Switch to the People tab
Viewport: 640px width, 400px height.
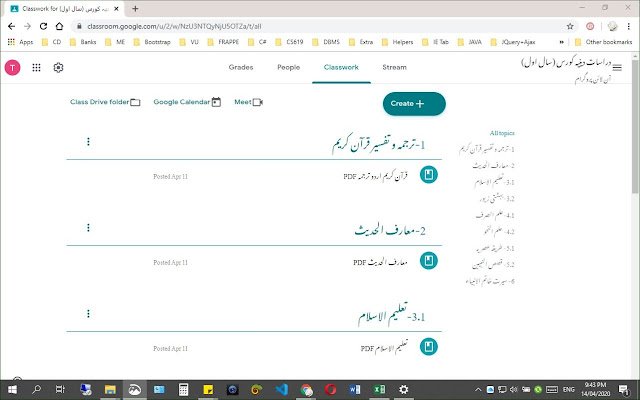289,67
